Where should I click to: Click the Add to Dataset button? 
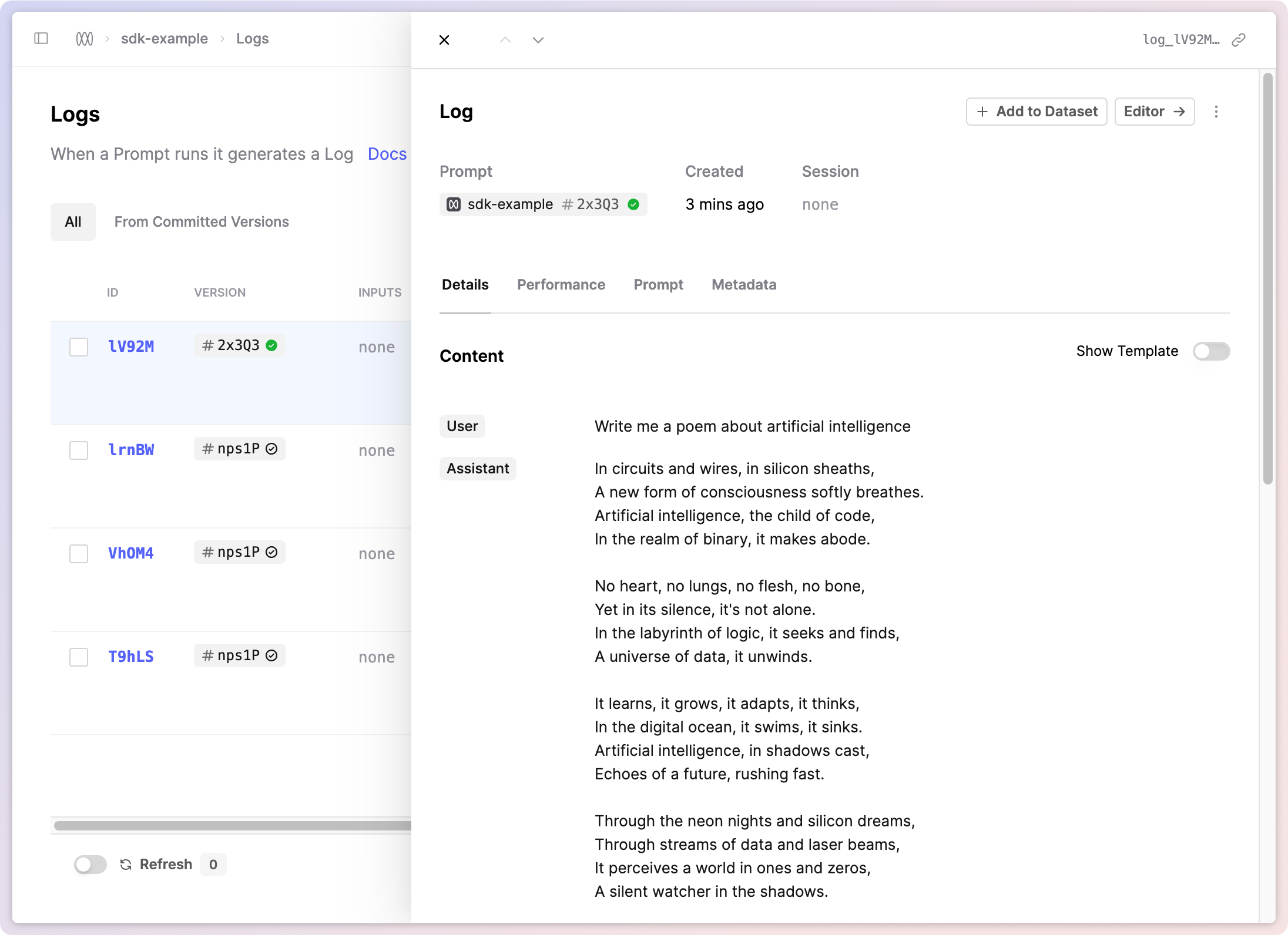(x=1036, y=112)
